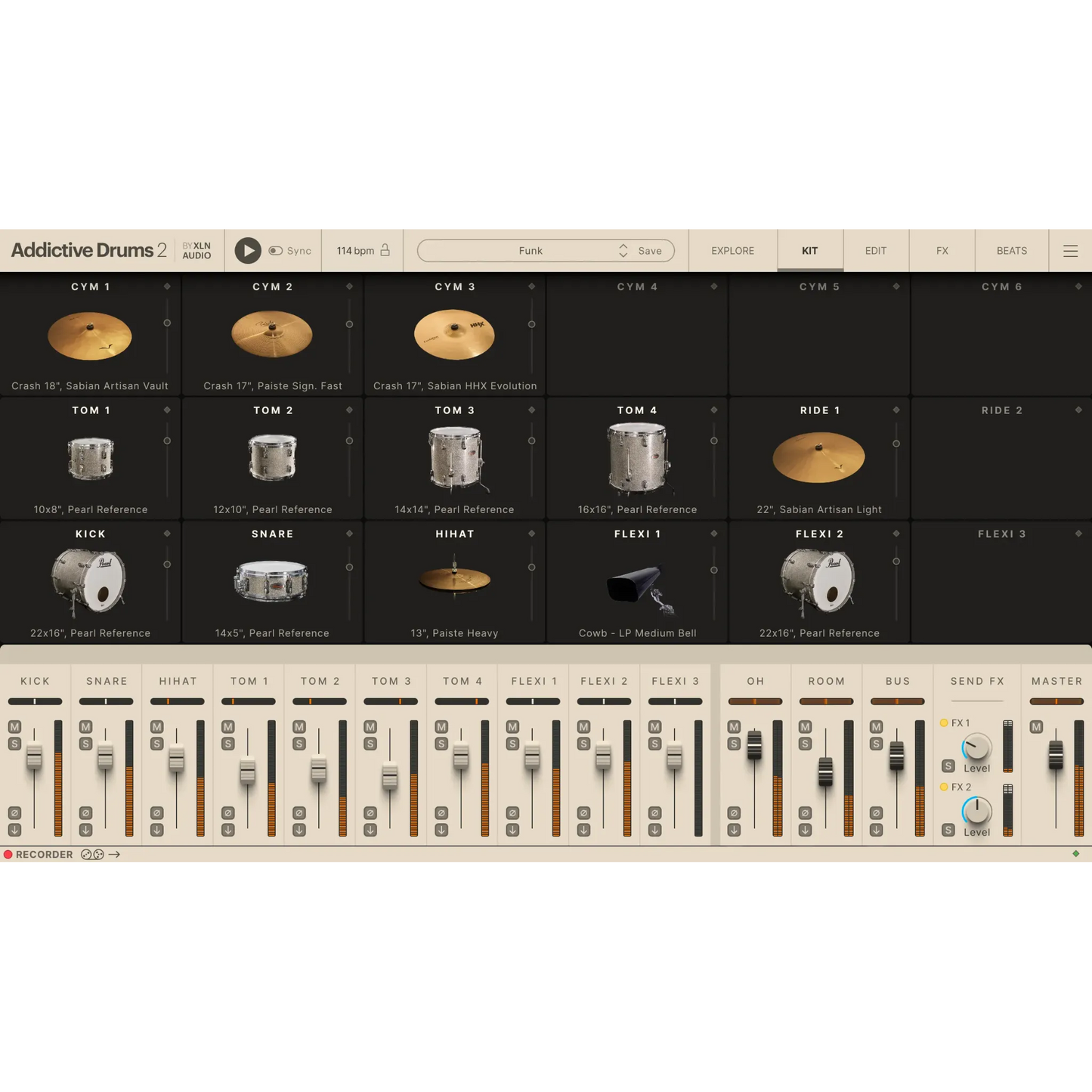
Task: Click the BPM lock icon
Action: click(x=384, y=249)
